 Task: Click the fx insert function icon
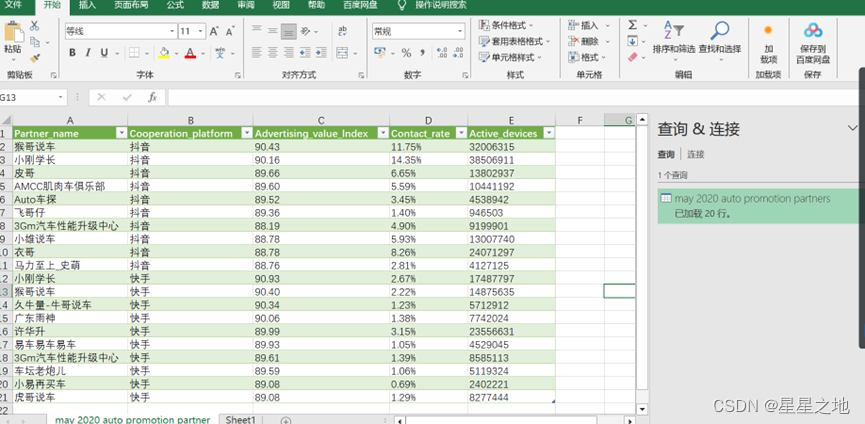click(x=152, y=98)
